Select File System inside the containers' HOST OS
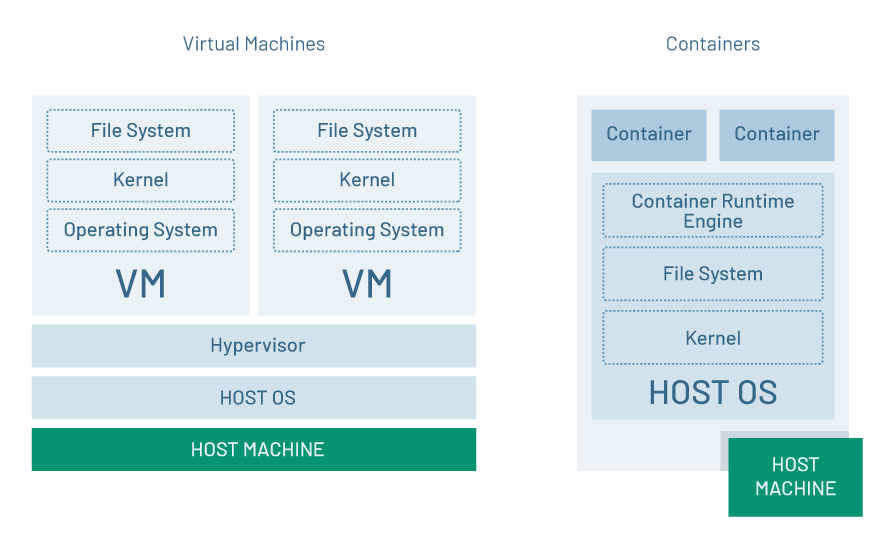 point(712,274)
